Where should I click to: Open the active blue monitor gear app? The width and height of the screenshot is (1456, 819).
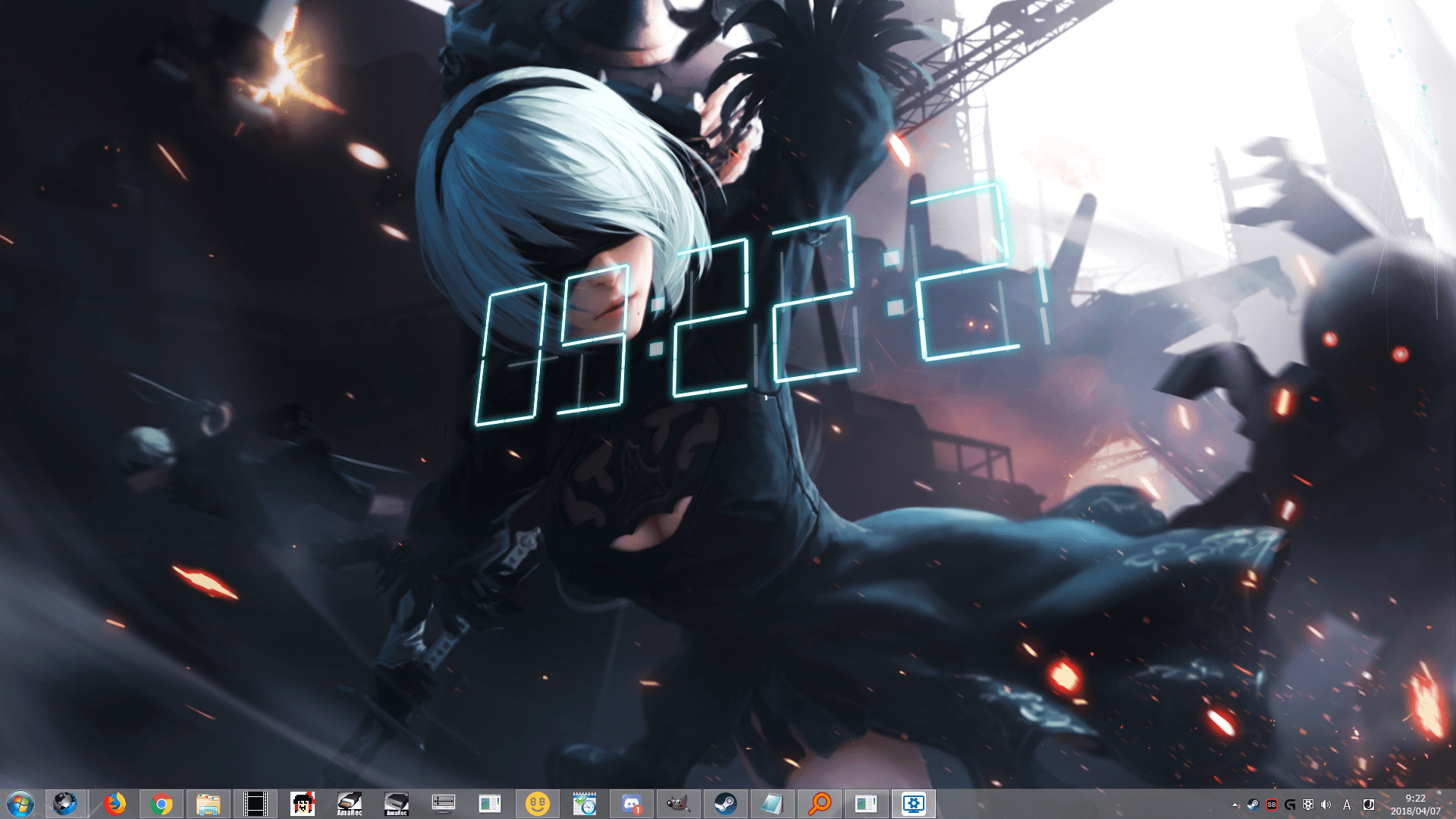tap(914, 804)
